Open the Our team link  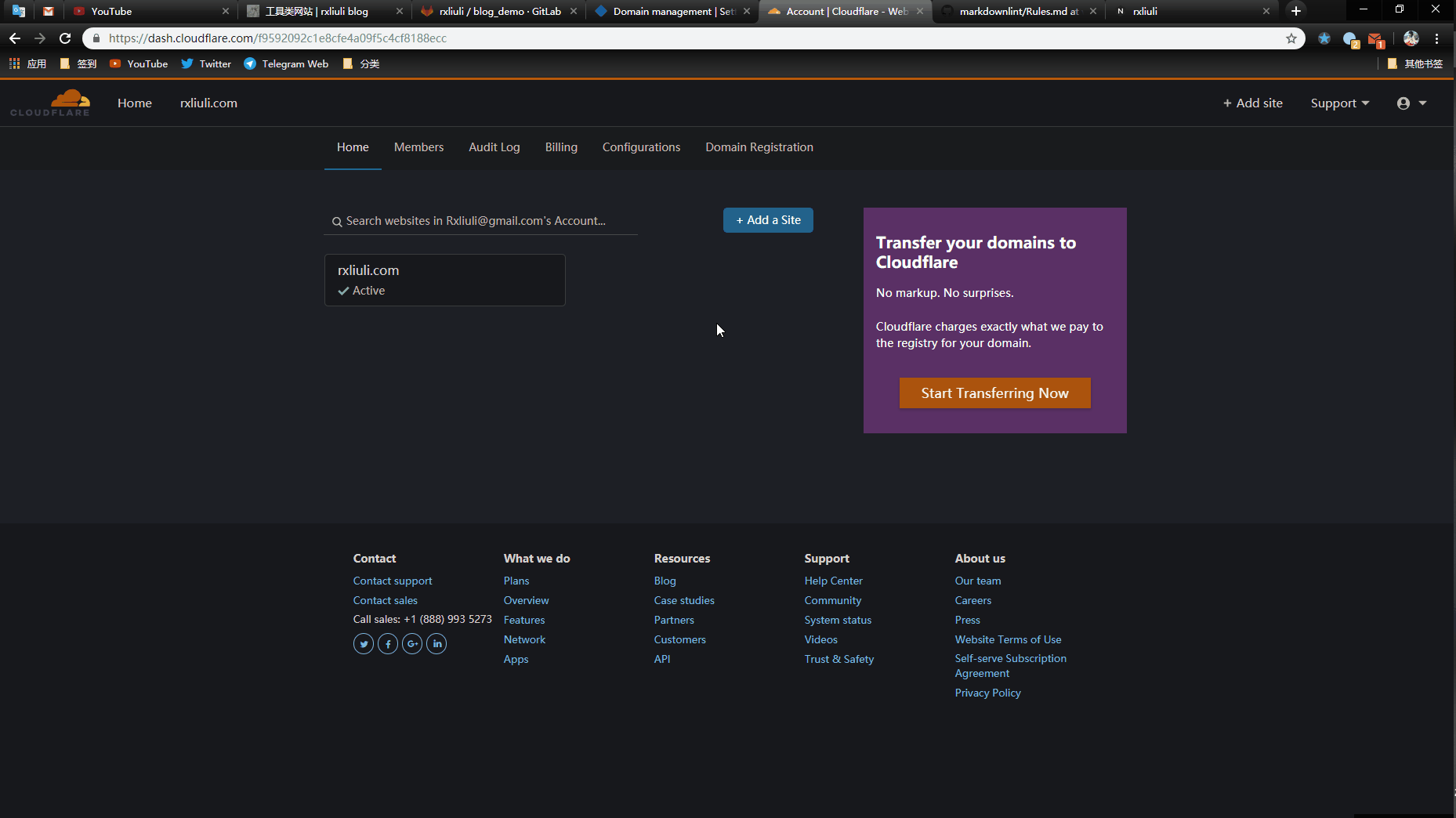tap(978, 581)
